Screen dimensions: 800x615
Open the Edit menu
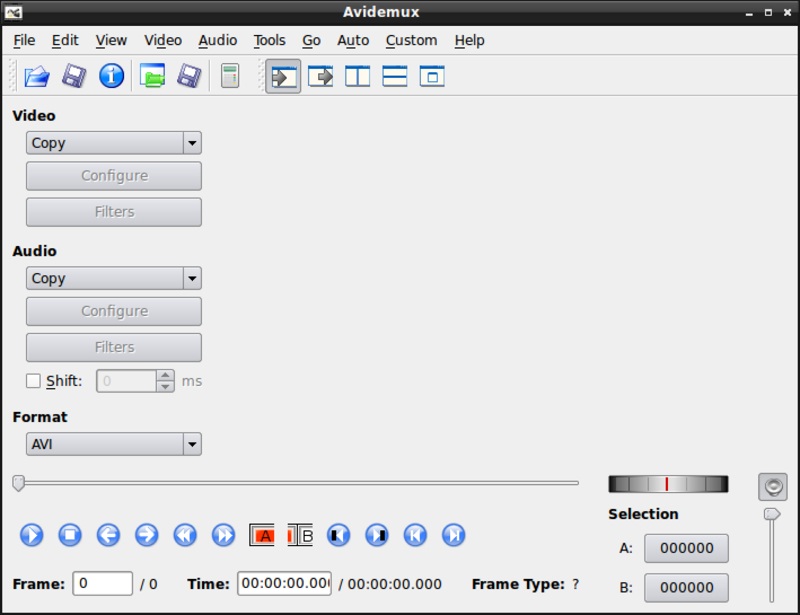[x=65, y=40]
